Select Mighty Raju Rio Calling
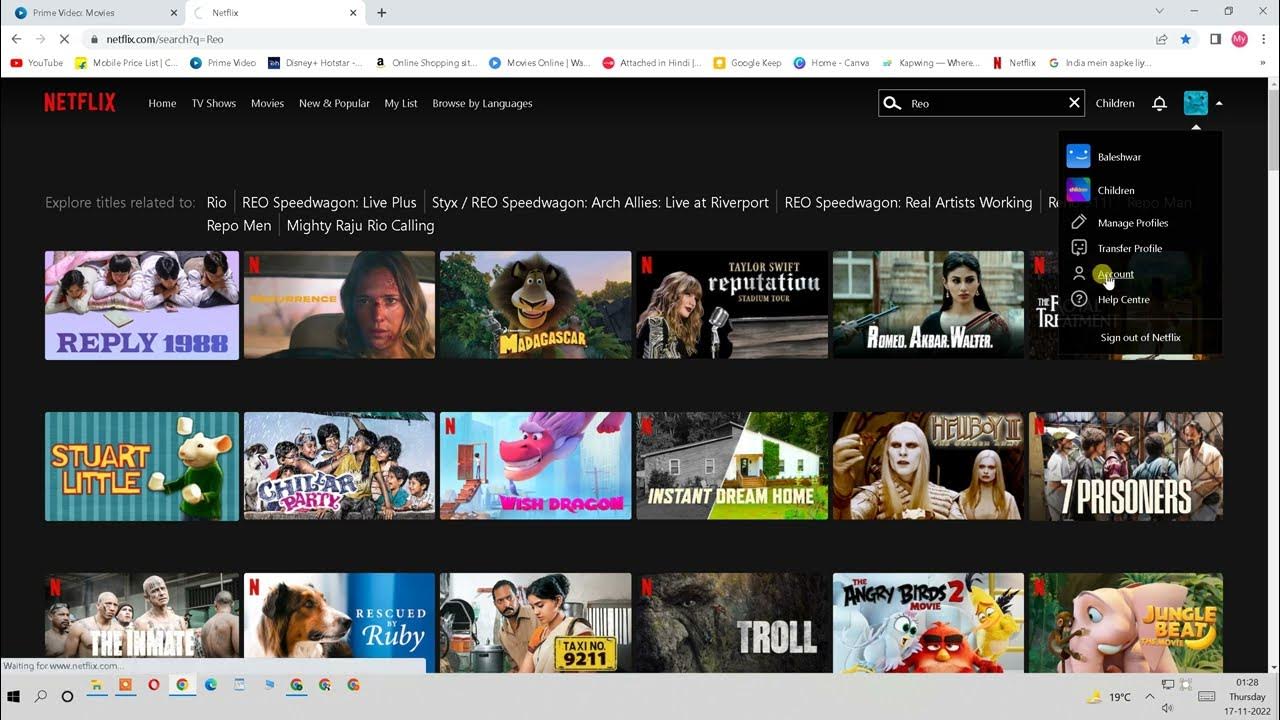This screenshot has width=1280, height=720. tap(360, 225)
